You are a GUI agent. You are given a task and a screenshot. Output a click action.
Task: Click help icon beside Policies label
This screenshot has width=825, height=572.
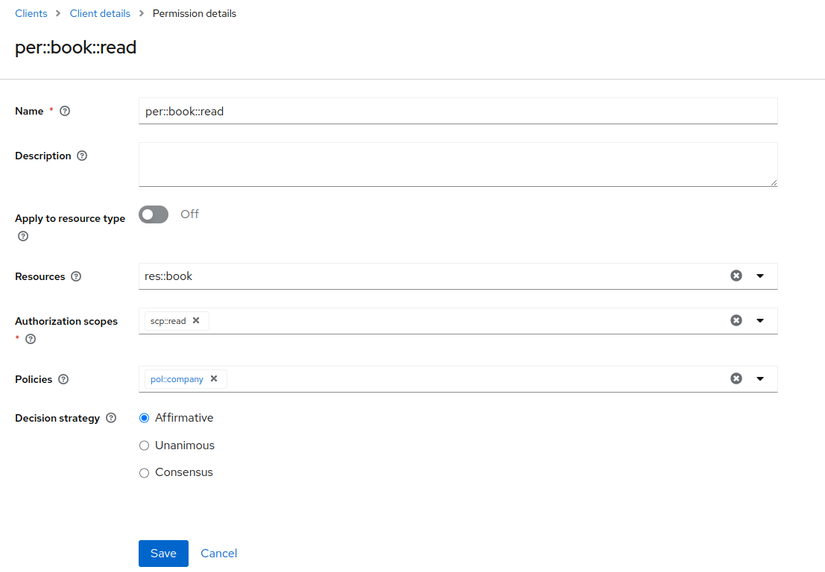tap(64, 380)
